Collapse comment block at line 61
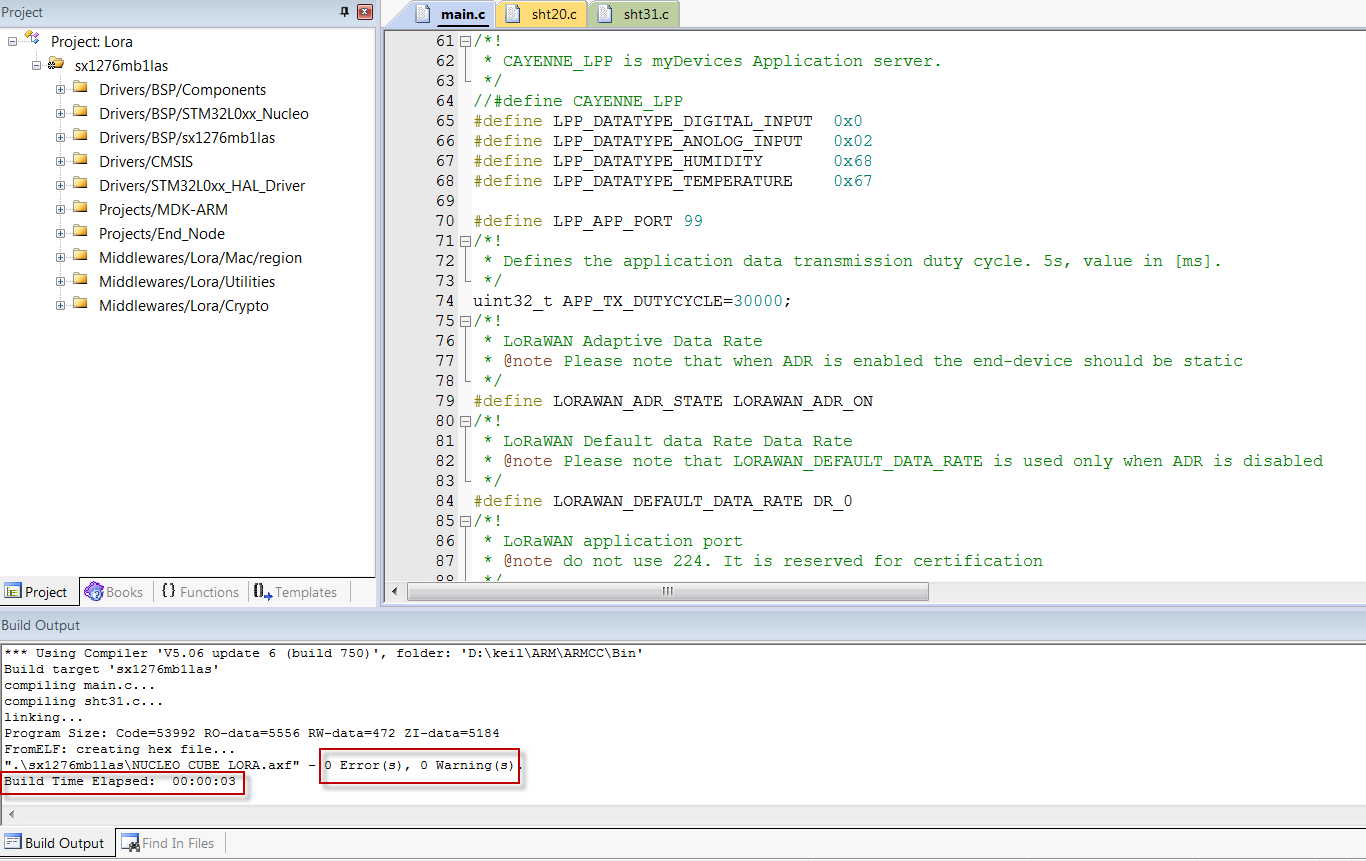The width and height of the screenshot is (1366, 861). click(x=465, y=41)
